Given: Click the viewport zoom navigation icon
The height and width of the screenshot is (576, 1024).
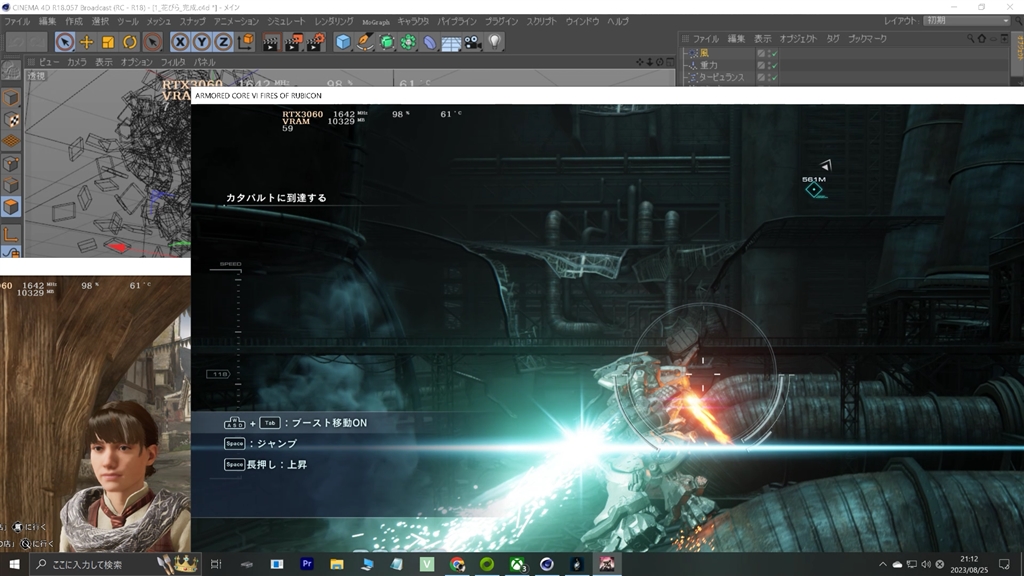Looking at the screenshot, I should click(x=649, y=62).
